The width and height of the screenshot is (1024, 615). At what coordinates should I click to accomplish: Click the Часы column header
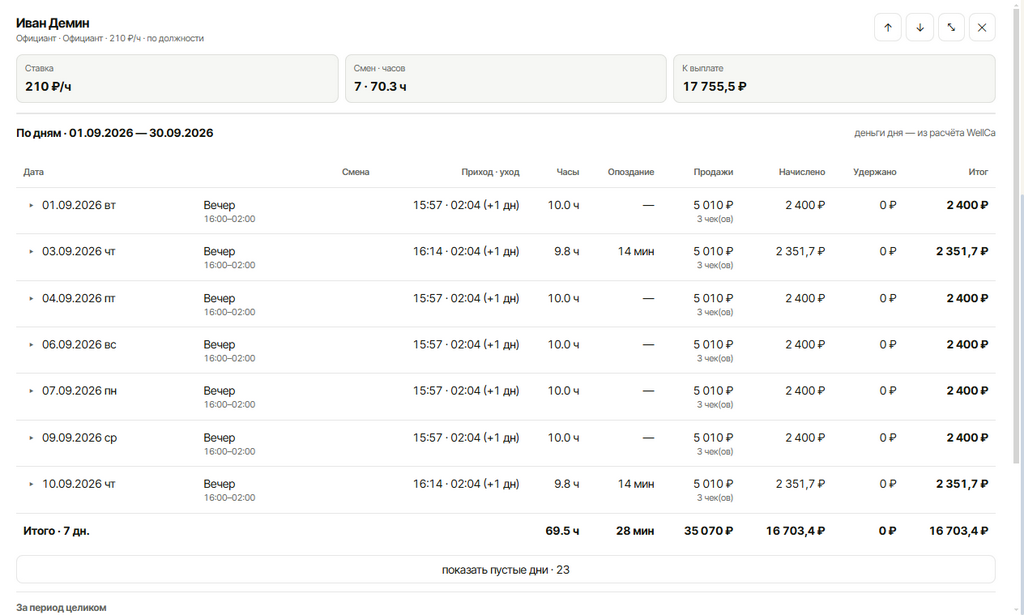568,172
